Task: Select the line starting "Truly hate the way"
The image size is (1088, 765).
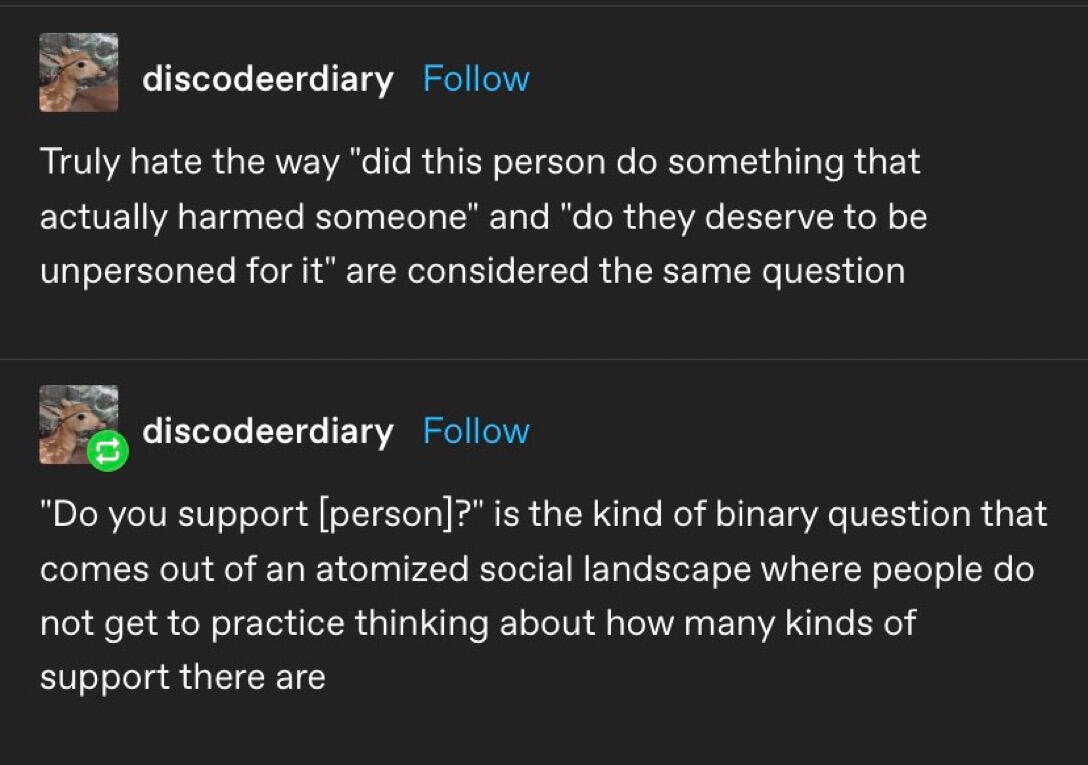Action: coord(480,162)
